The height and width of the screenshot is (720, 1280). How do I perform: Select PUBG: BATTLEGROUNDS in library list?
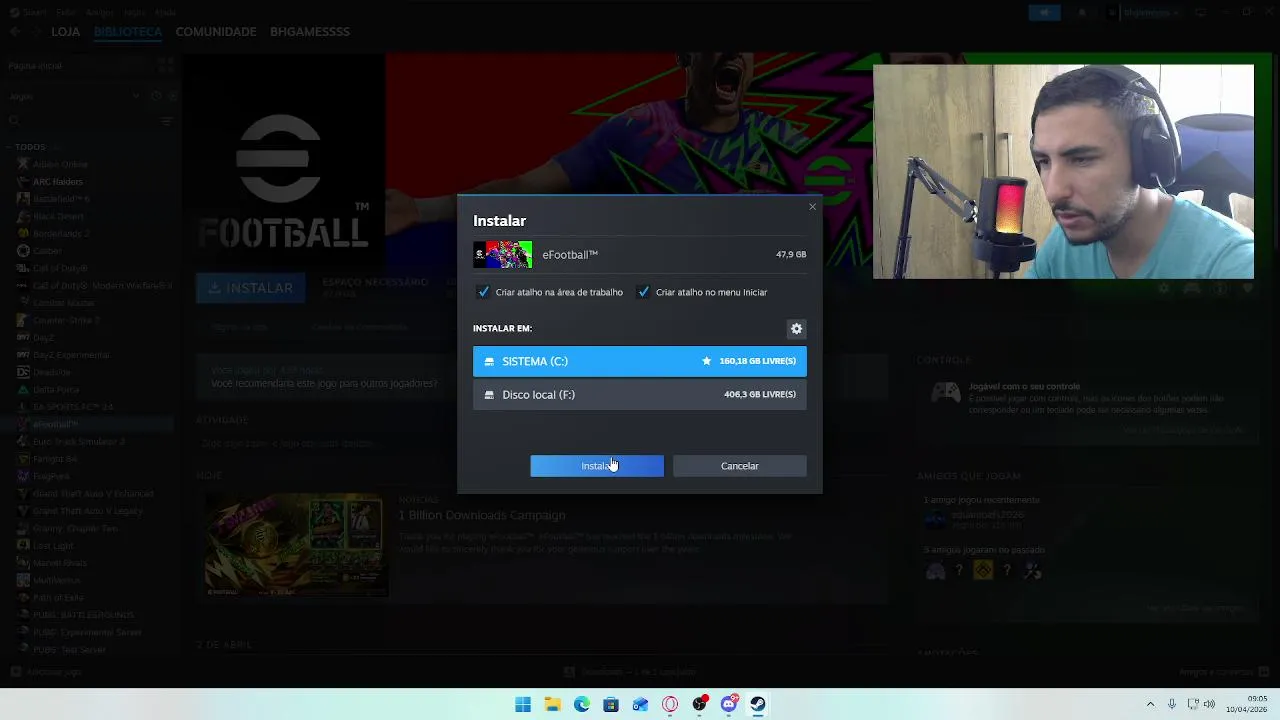coord(83,615)
